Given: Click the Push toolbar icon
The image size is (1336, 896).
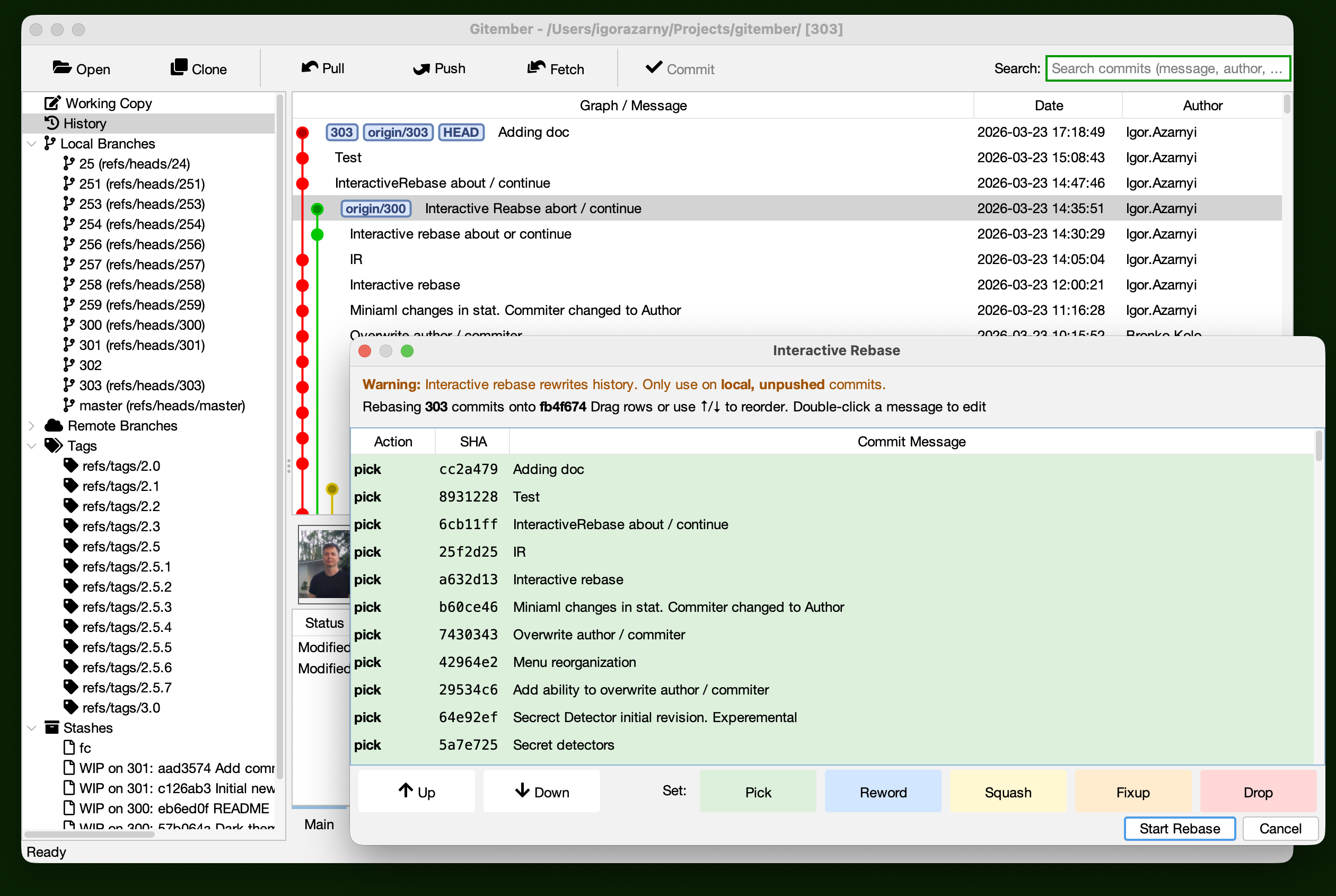Looking at the screenshot, I should (x=421, y=68).
